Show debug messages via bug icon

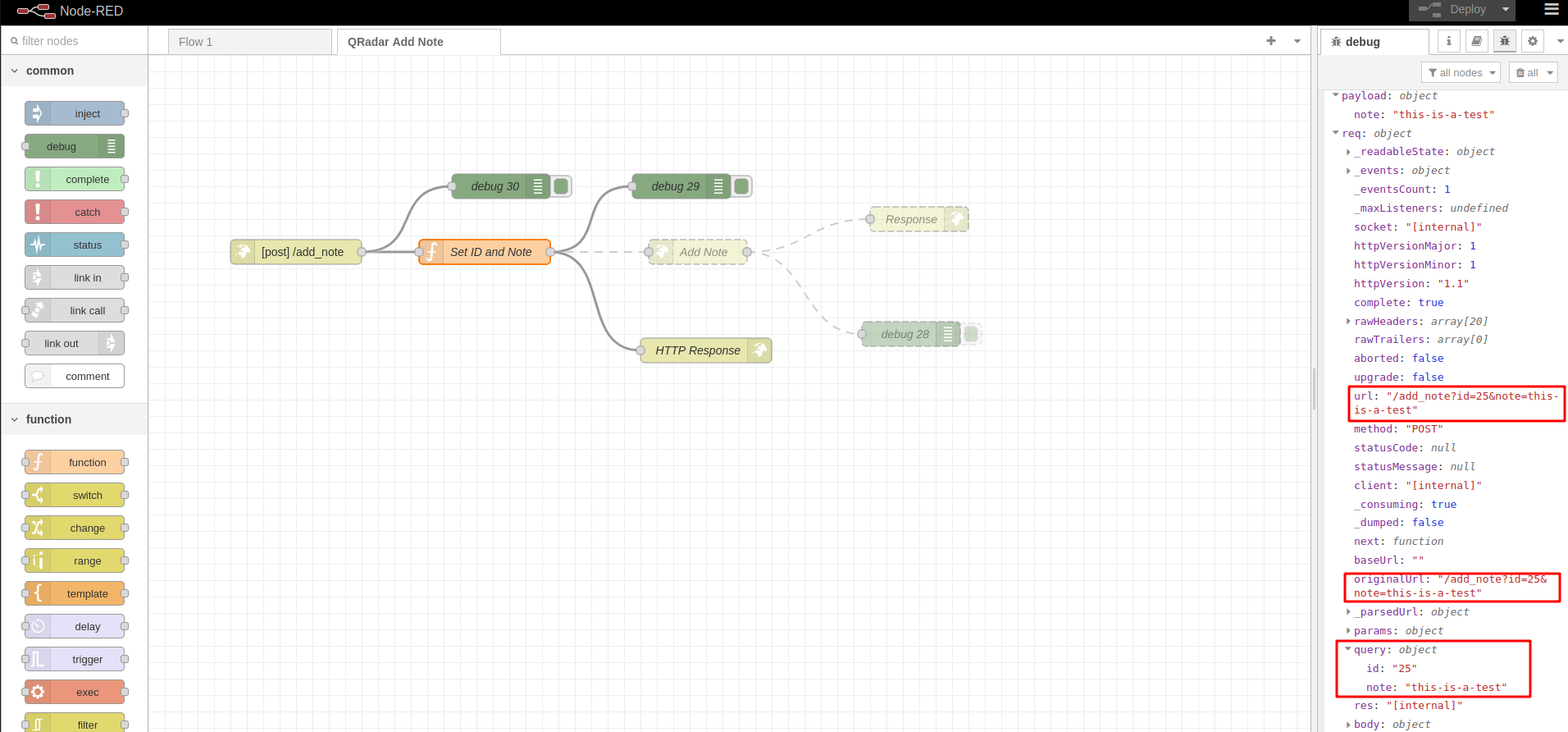pos(1505,41)
